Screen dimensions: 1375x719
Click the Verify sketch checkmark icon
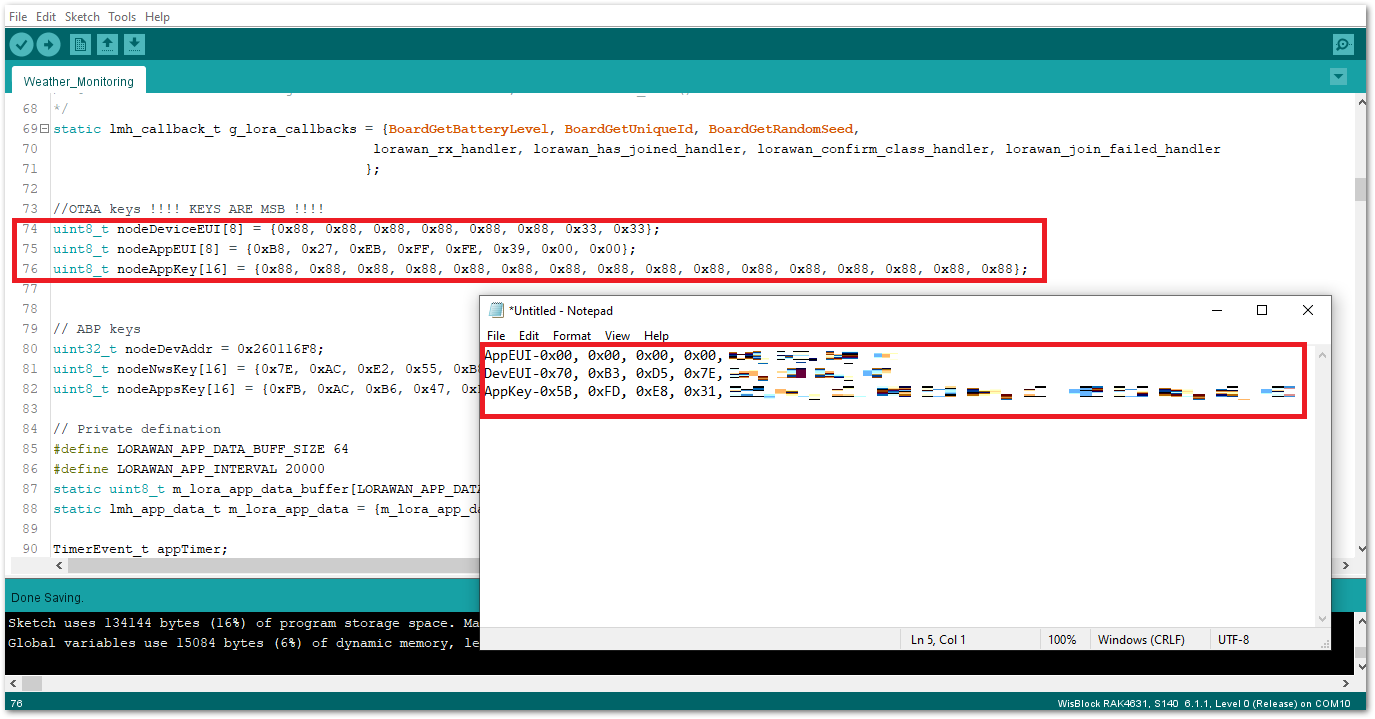(21, 45)
